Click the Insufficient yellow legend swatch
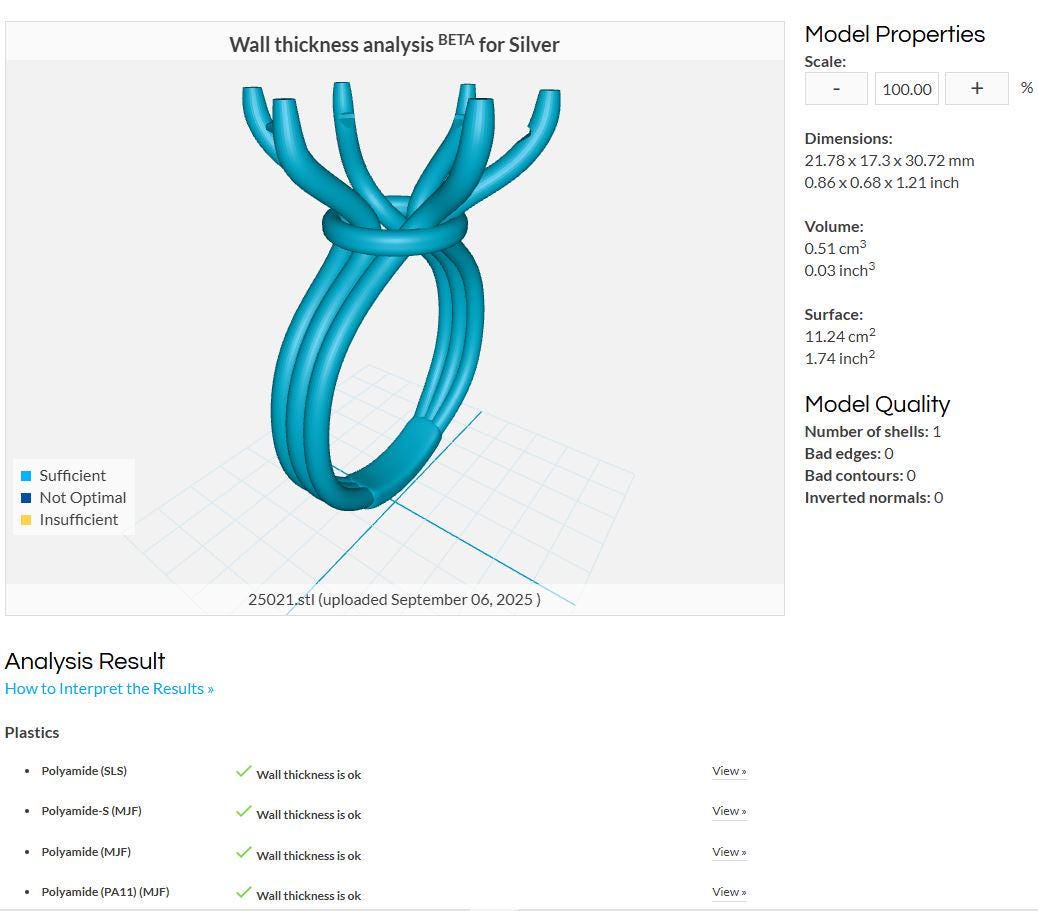This screenshot has height=911, width=1038. pos(26,520)
